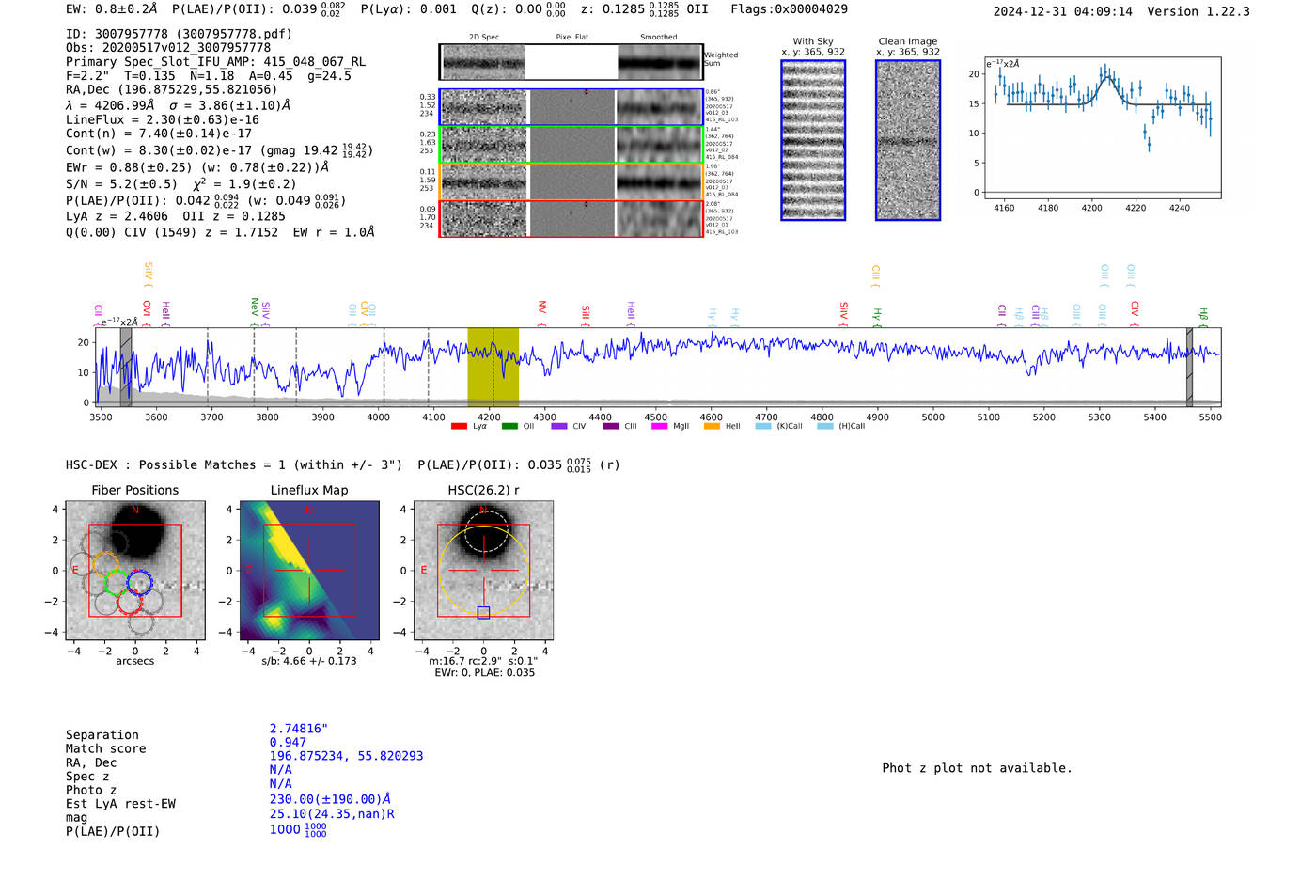Select the smoothed panel in the orange fiber row
Screen dimensions: 1316x896
(x=659, y=181)
